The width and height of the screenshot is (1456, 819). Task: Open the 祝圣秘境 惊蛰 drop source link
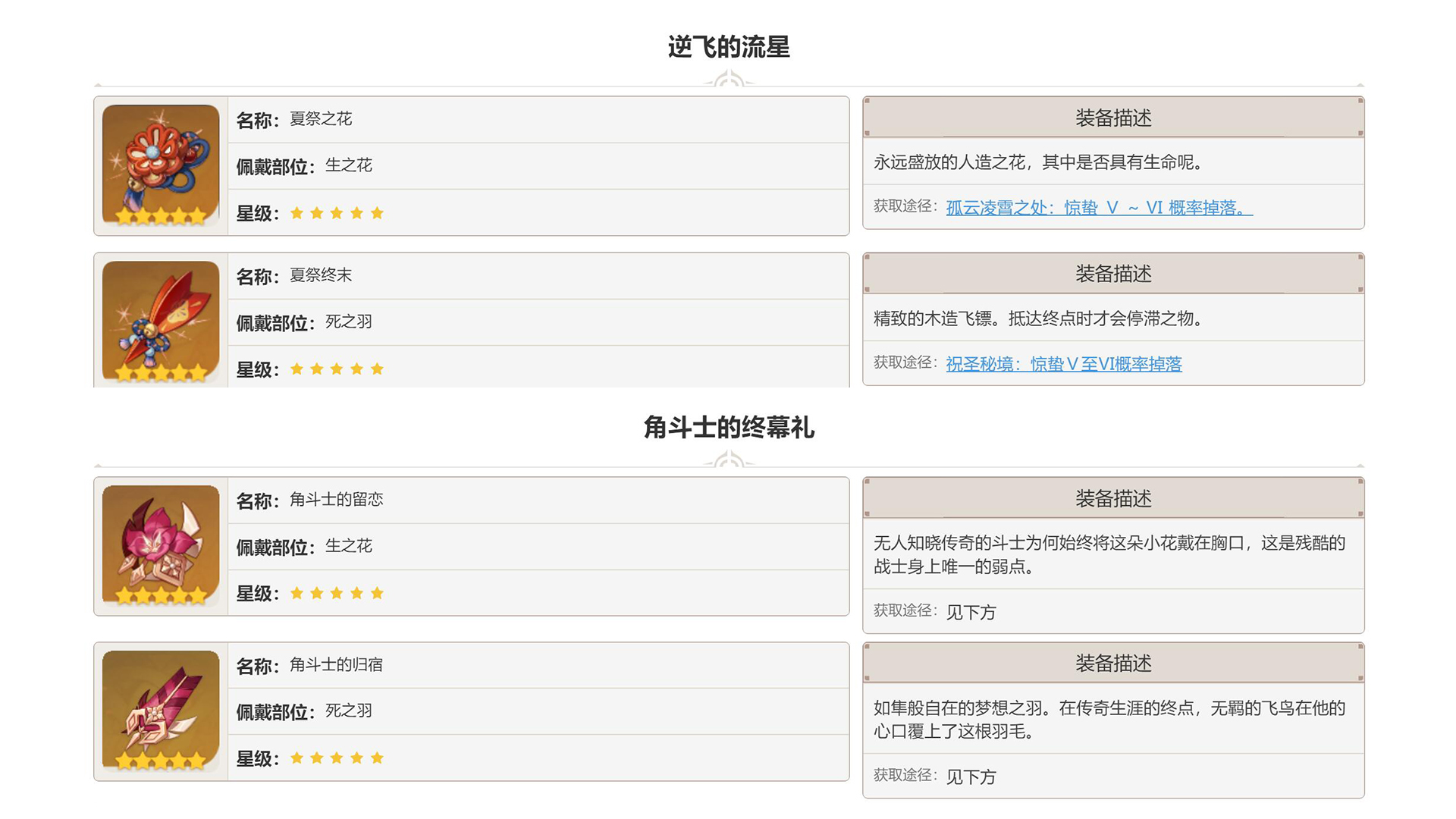coord(1063,364)
